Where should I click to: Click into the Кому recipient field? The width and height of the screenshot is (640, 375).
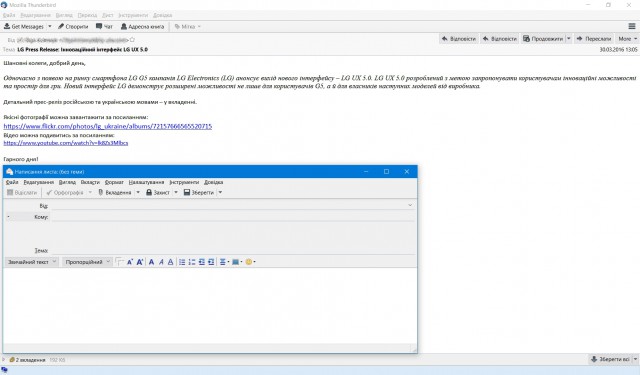pyautogui.click(x=233, y=217)
